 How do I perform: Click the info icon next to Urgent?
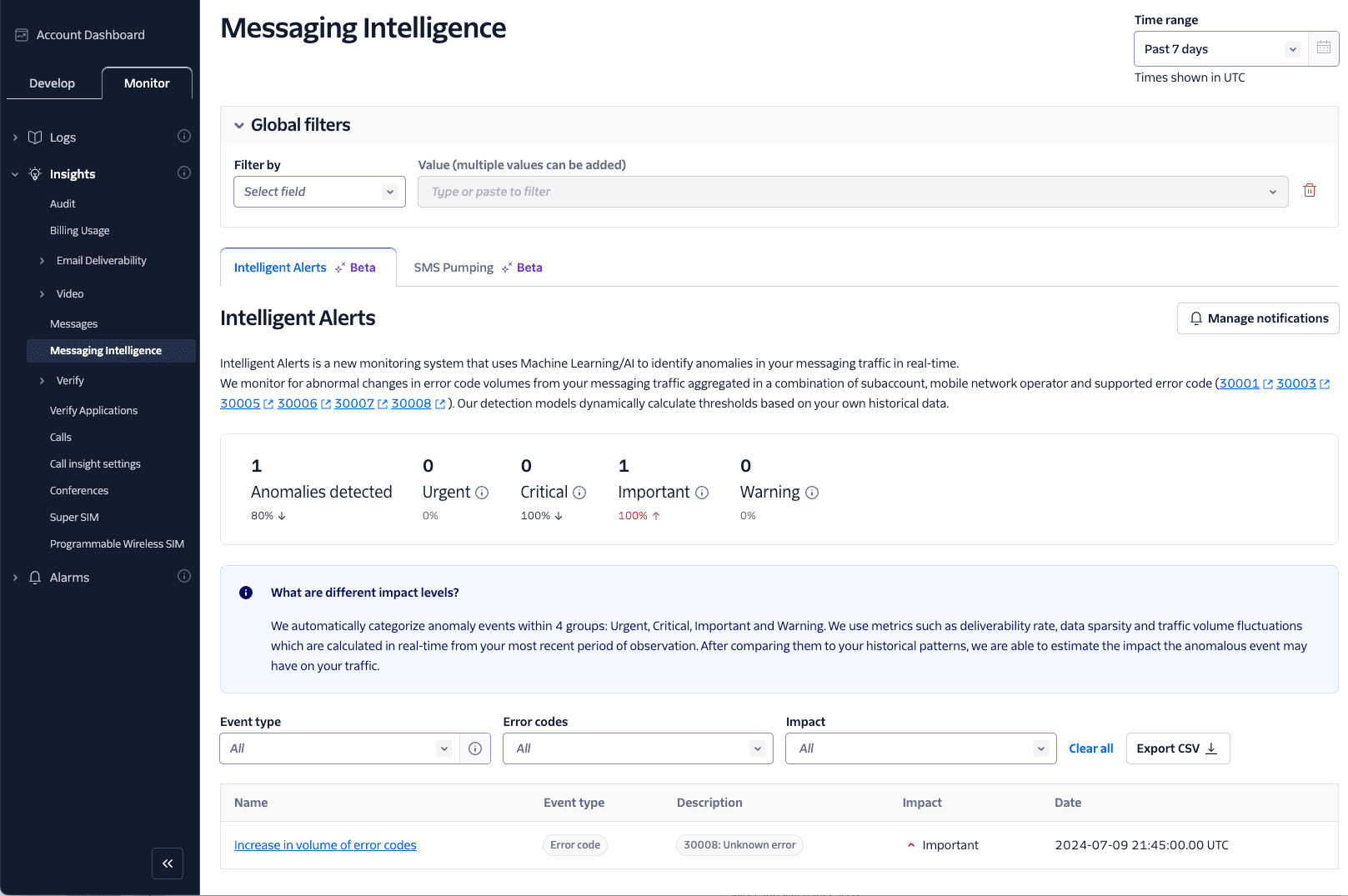click(482, 493)
